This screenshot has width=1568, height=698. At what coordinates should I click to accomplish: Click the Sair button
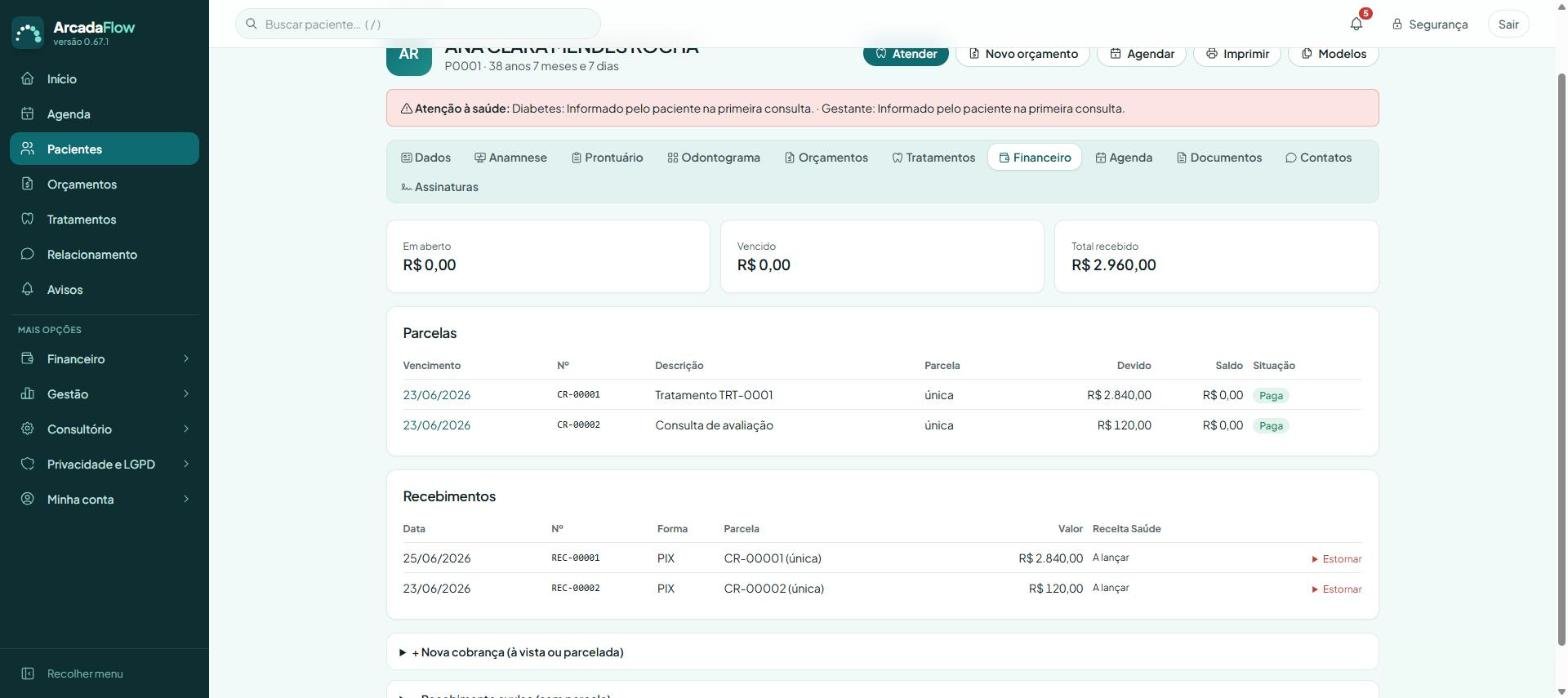pos(1508,24)
